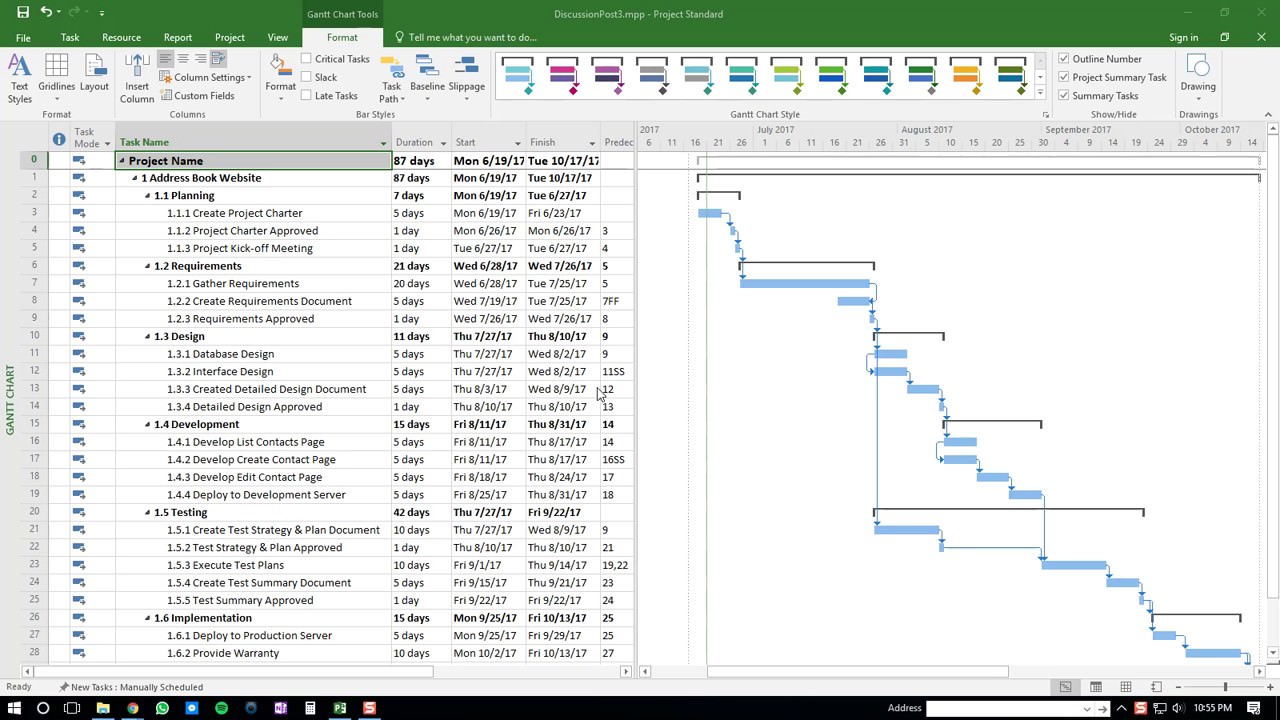Viewport: 1280px width, 720px height.
Task: Collapse the 1.3 Design summary task
Action: click(x=147, y=336)
